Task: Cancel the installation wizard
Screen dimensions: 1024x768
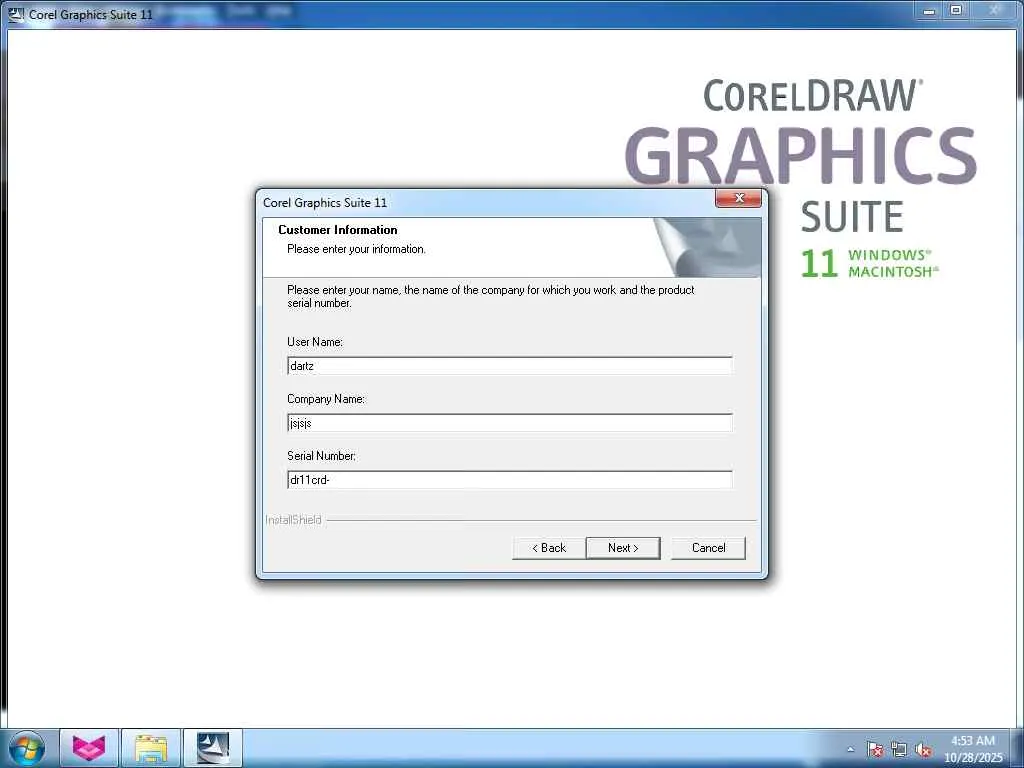Action: [x=708, y=548]
